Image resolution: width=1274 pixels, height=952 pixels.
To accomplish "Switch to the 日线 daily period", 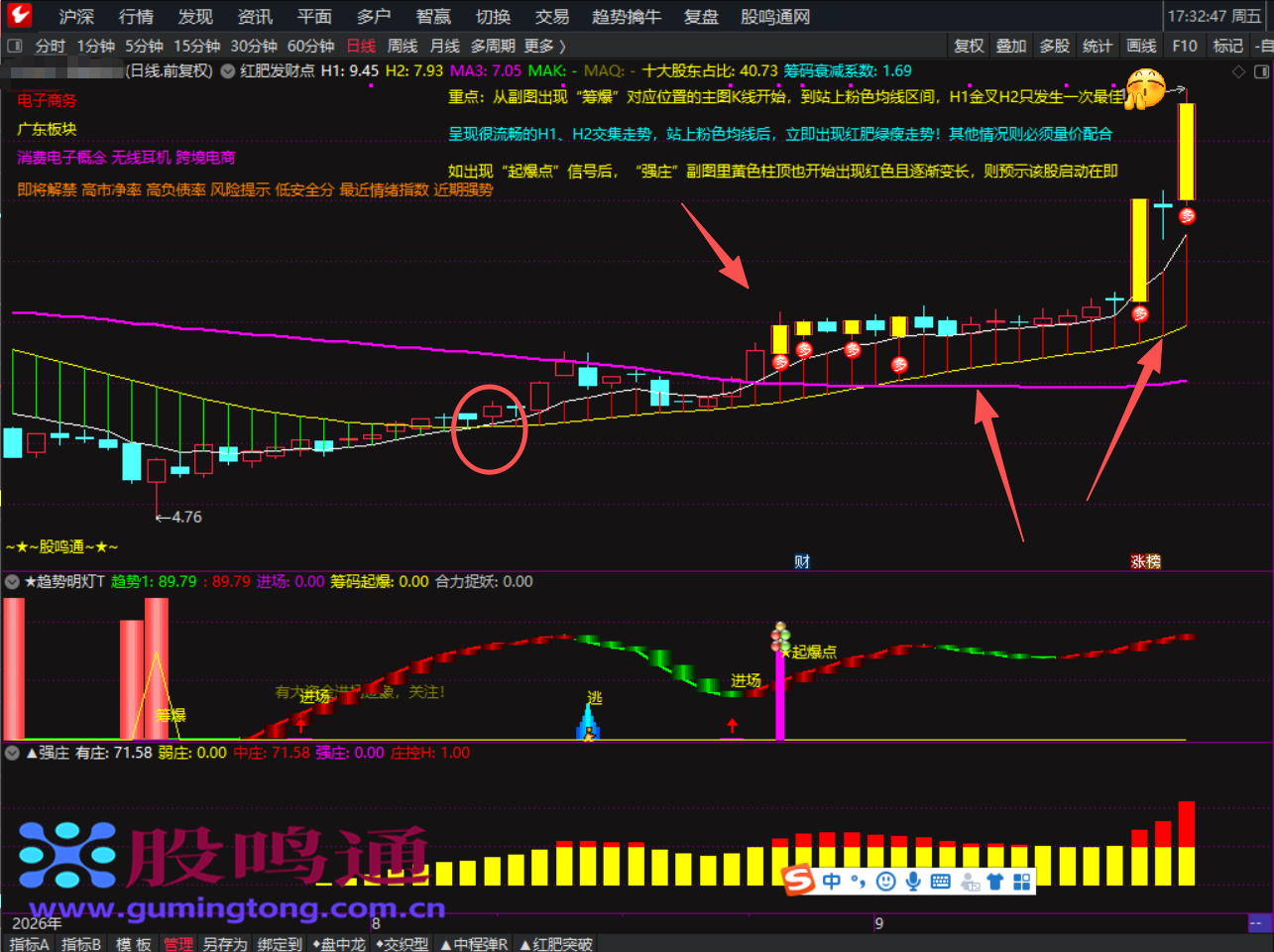I will 361,46.
